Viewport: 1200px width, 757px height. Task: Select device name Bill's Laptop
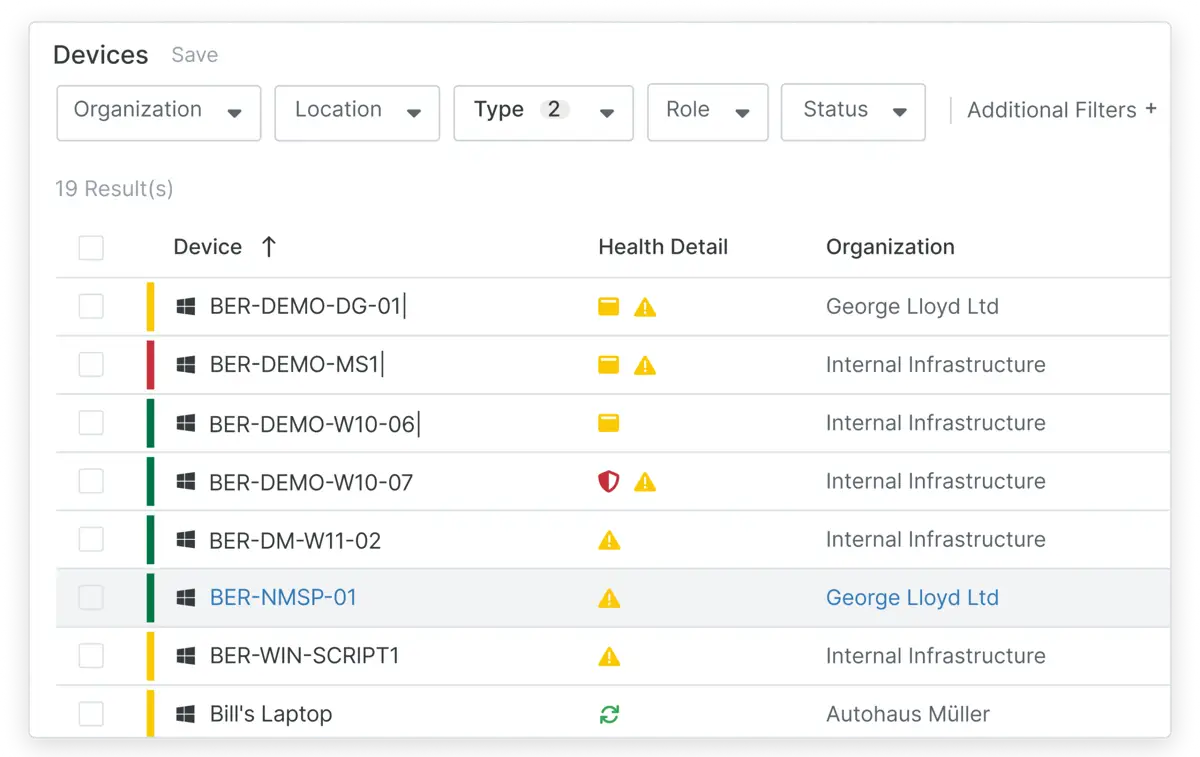(271, 714)
